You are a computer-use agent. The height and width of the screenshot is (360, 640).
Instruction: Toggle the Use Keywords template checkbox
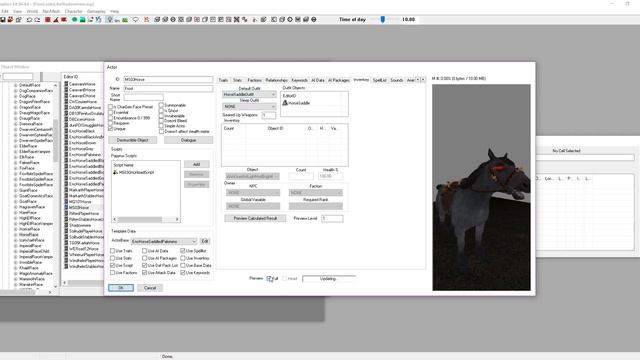(x=183, y=273)
